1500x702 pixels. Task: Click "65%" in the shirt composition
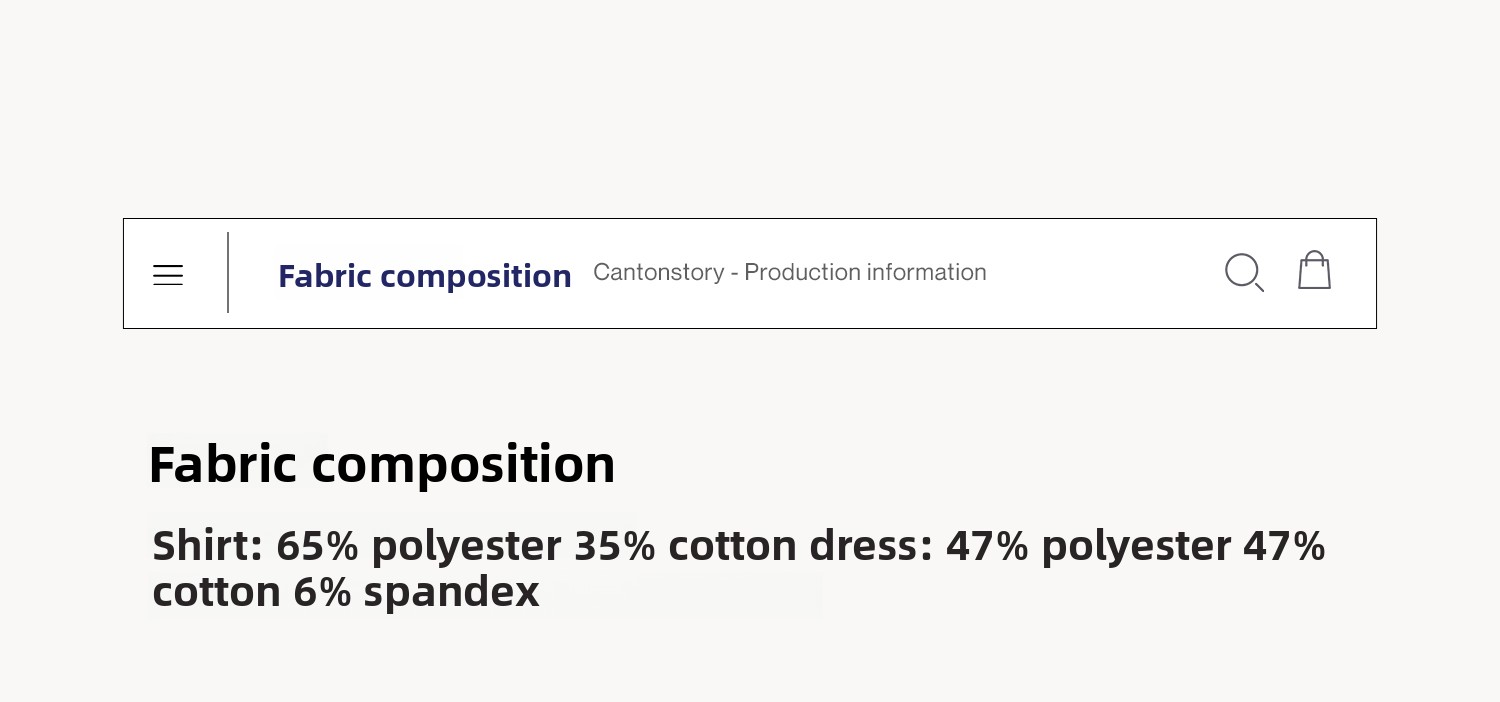pyautogui.click(x=317, y=546)
